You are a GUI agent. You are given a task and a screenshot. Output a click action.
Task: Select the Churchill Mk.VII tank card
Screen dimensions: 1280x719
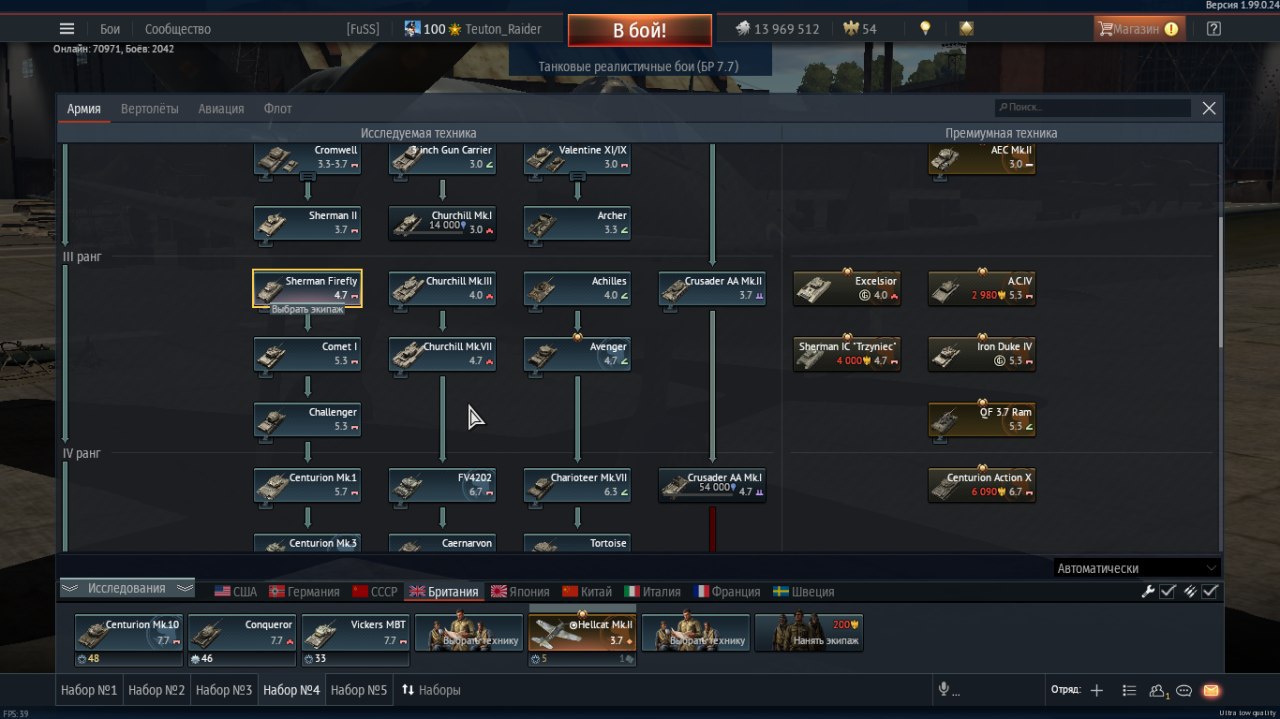pos(442,354)
